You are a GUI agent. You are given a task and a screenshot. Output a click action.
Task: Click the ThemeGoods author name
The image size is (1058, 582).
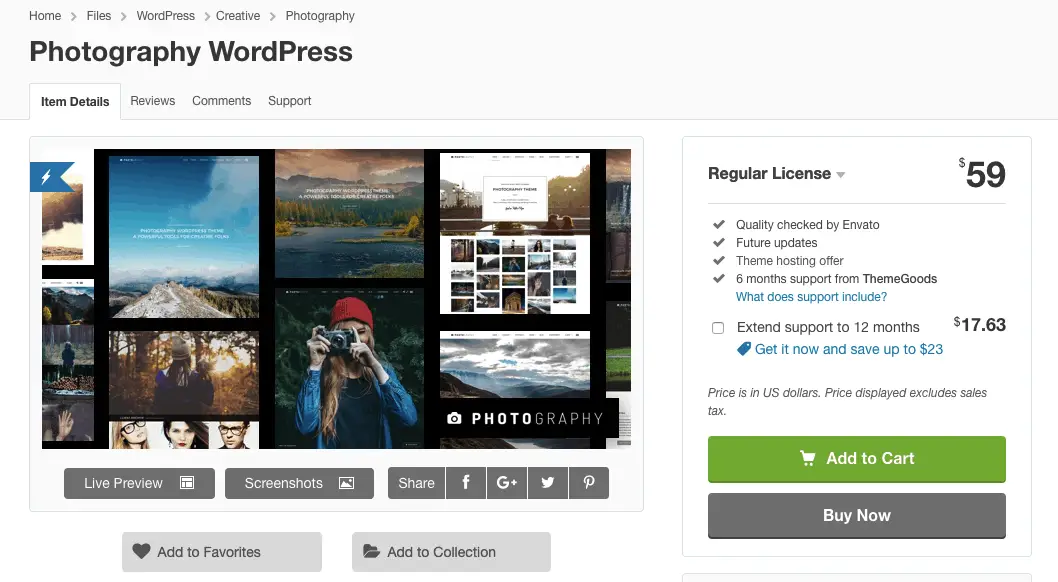(899, 279)
